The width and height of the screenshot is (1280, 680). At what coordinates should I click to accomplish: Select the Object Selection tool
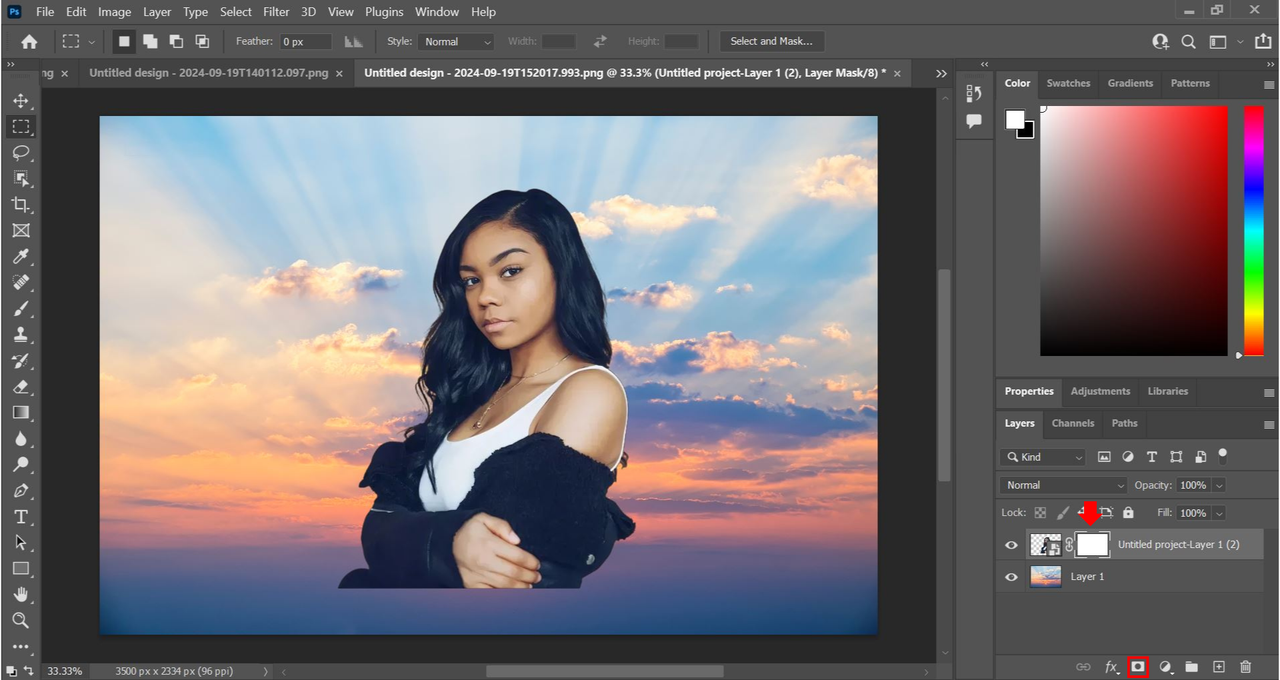21,179
